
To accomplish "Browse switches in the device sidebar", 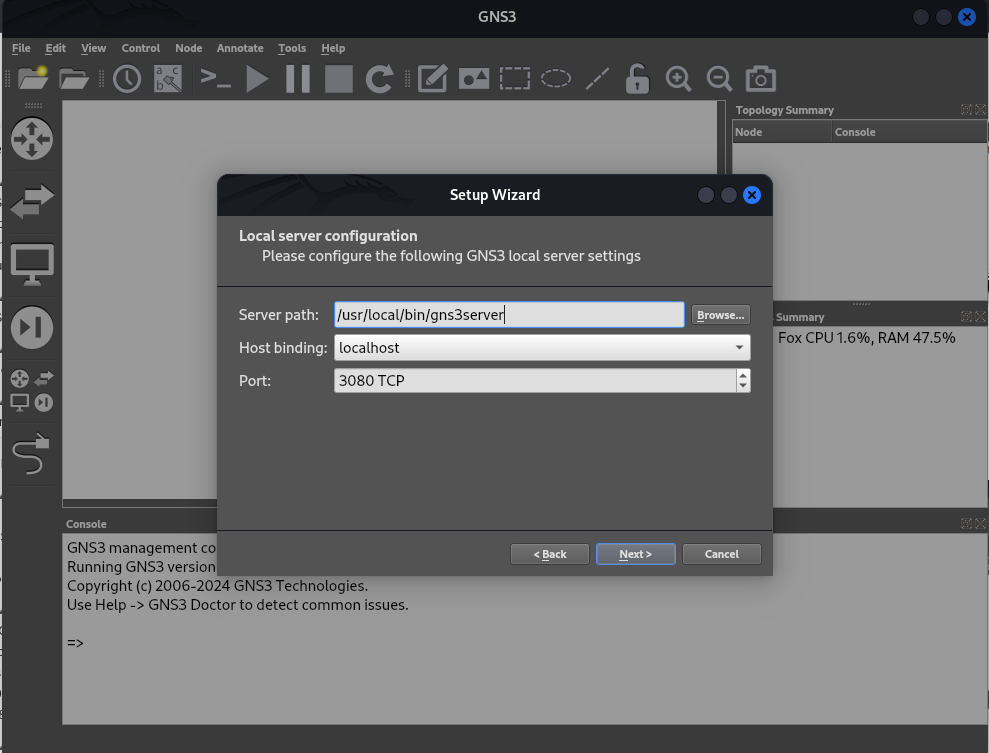I will [32, 201].
